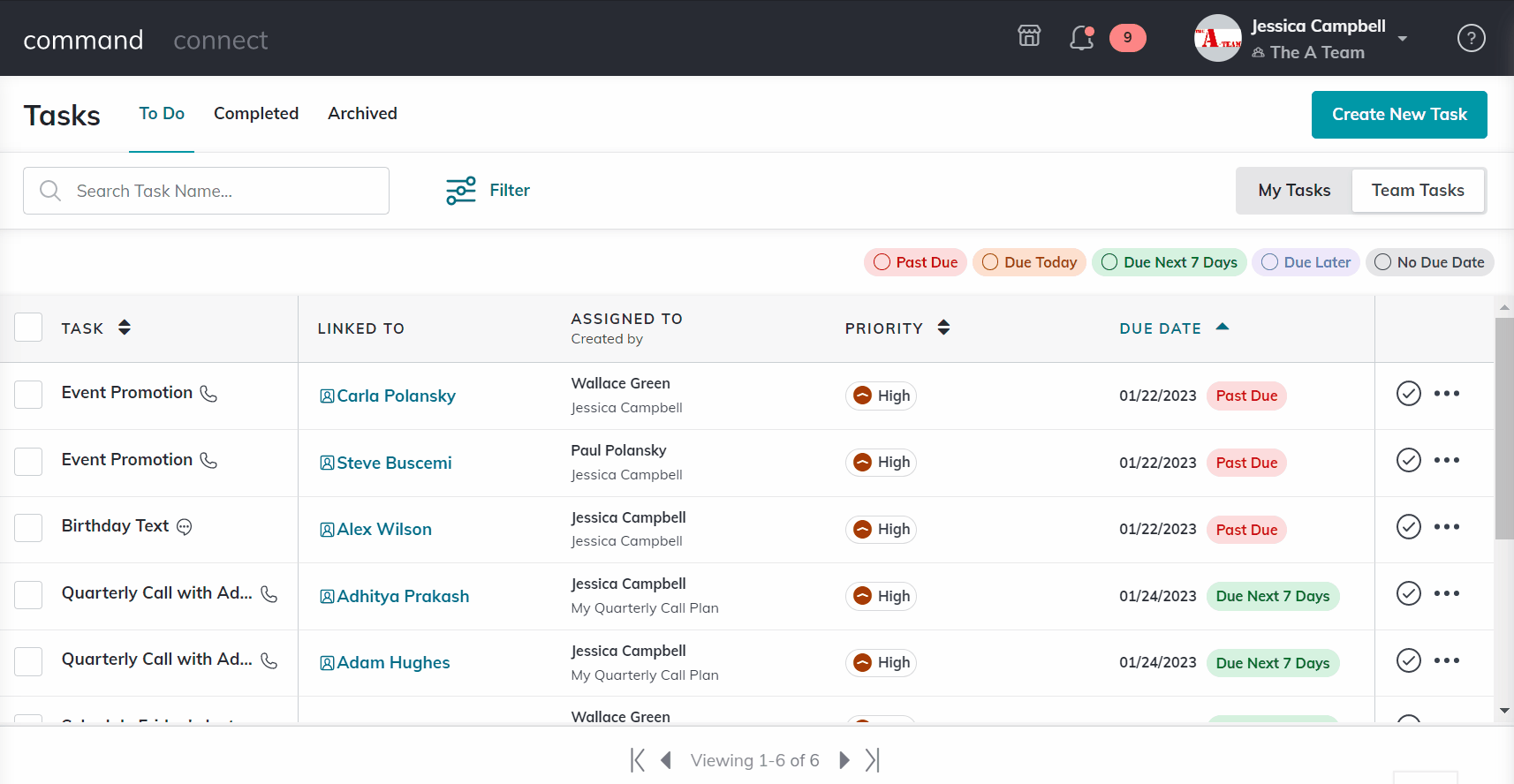Screen dimensions: 1514x784
Task: Mark Steve Buscemi Event Promotion task complete
Action: coord(1408,460)
